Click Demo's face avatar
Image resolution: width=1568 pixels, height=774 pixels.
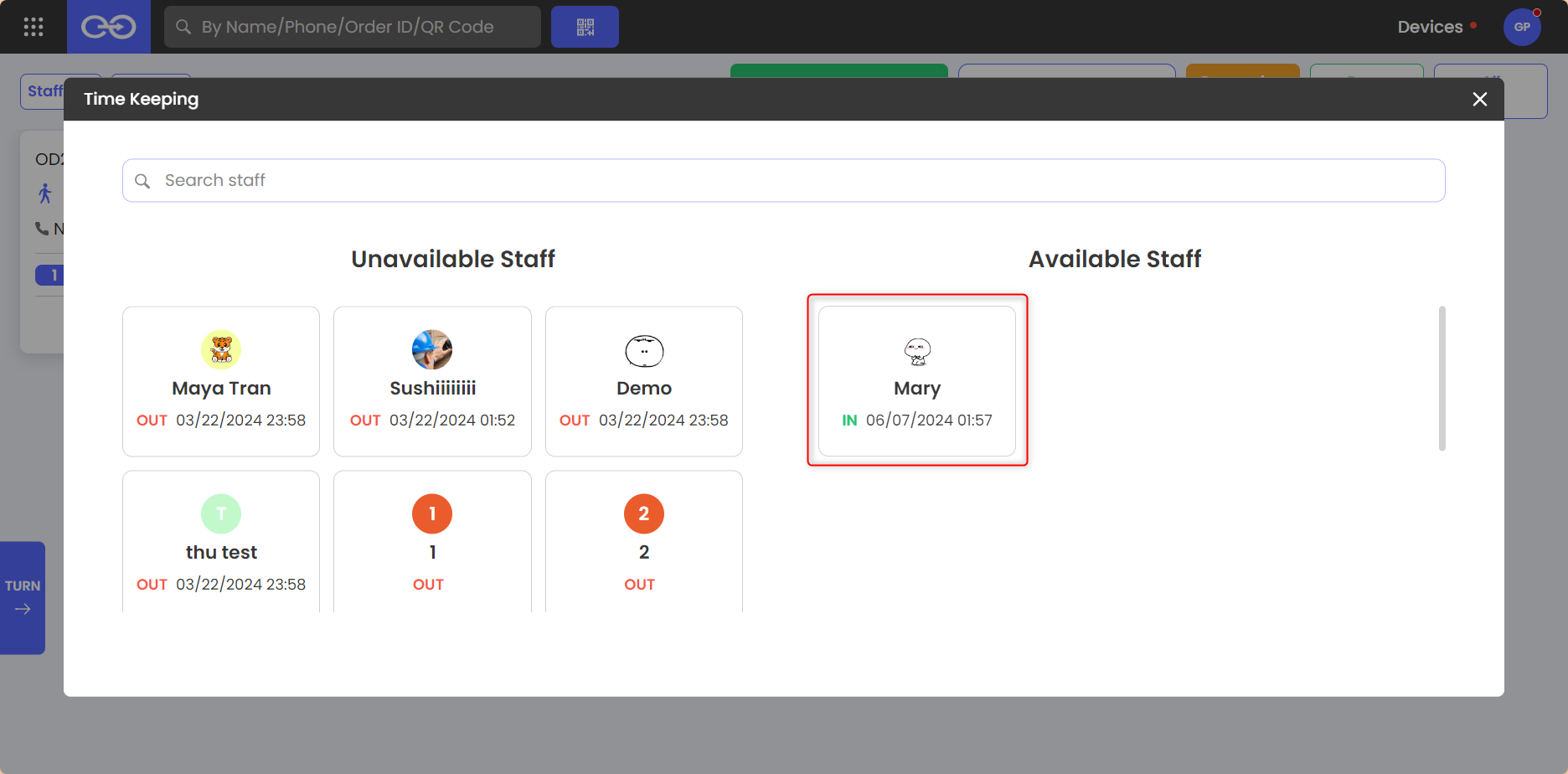(x=644, y=351)
